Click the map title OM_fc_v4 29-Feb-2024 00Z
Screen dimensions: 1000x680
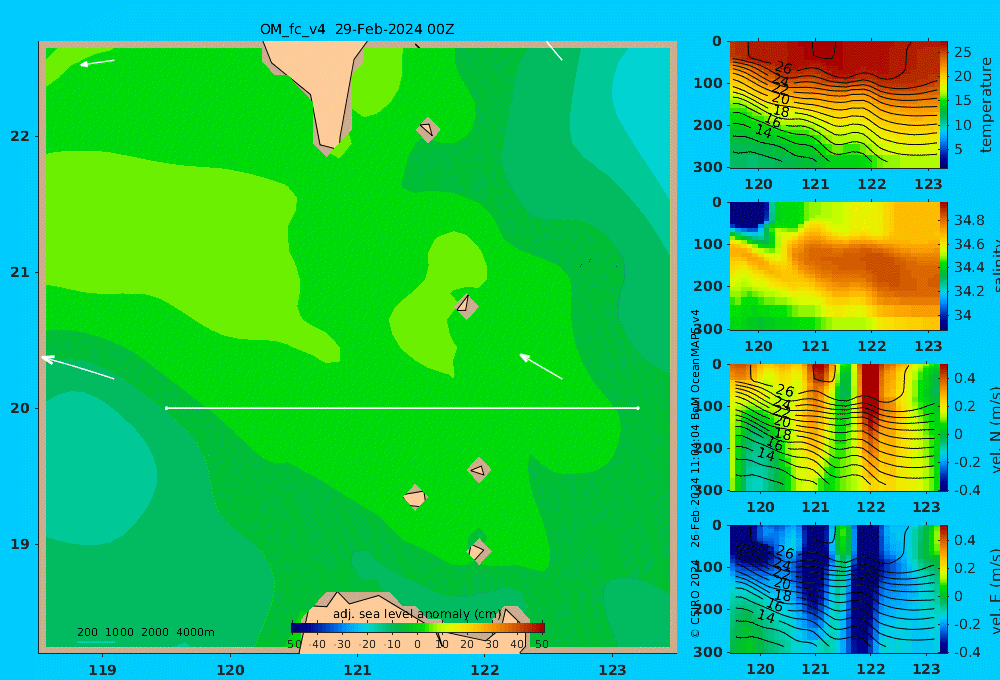[x=357, y=29]
